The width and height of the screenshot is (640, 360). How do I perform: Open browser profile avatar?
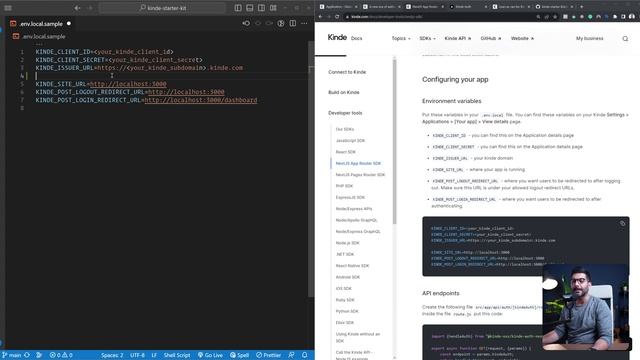click(632, 17)
